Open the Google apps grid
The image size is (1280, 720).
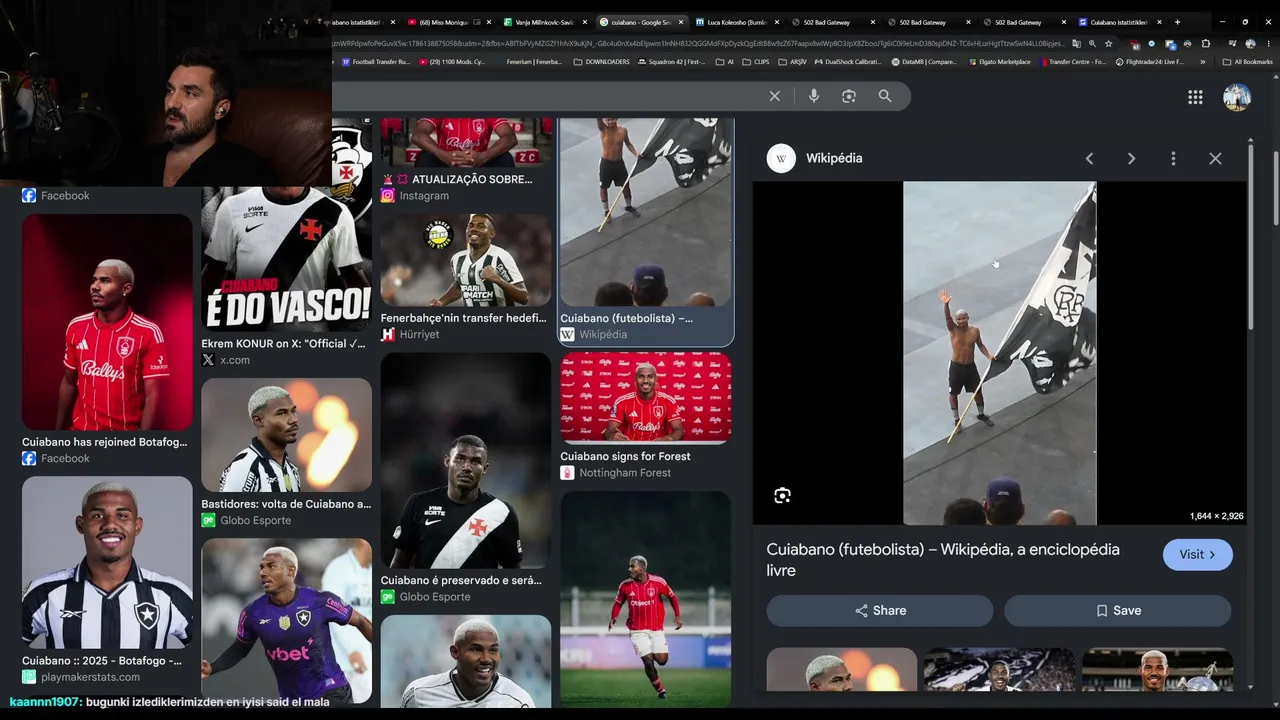(1195, 97)
